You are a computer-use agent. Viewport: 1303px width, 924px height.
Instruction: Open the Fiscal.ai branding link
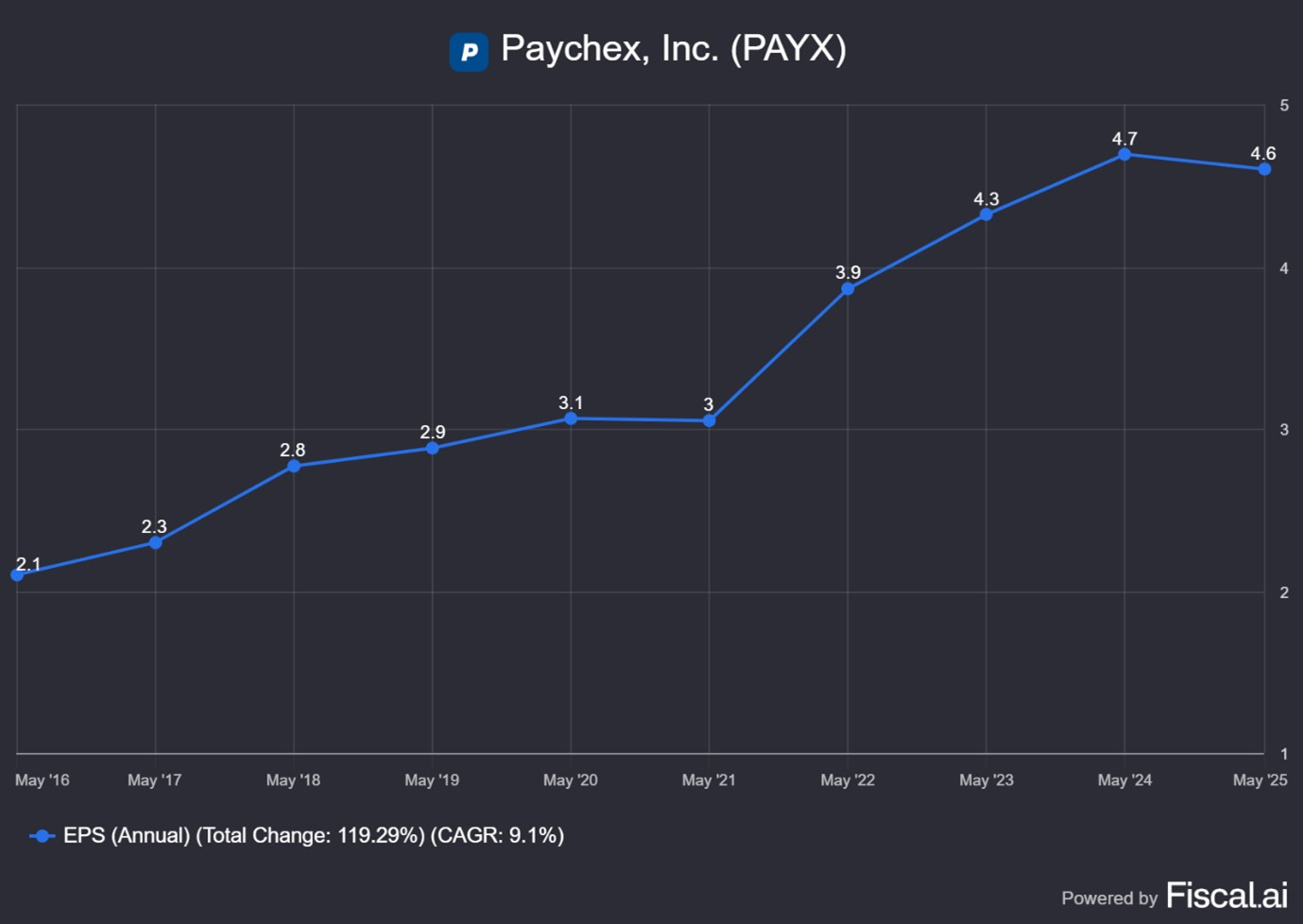coord(1226,895)
